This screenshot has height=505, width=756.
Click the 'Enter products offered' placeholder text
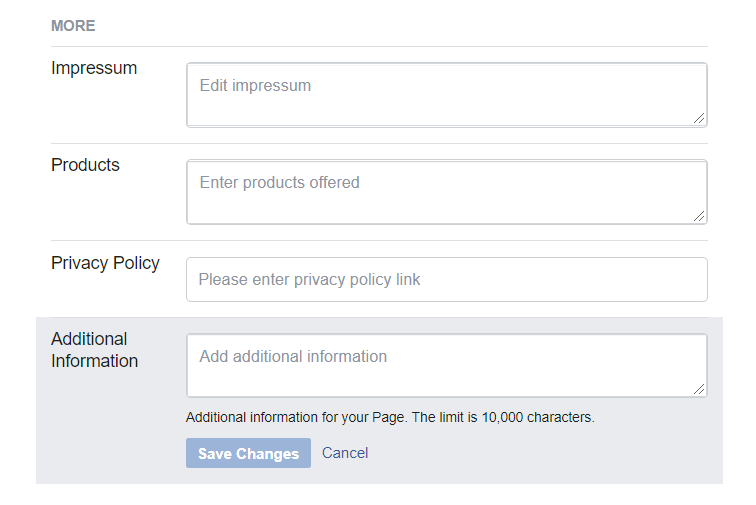tap(280, 183)
